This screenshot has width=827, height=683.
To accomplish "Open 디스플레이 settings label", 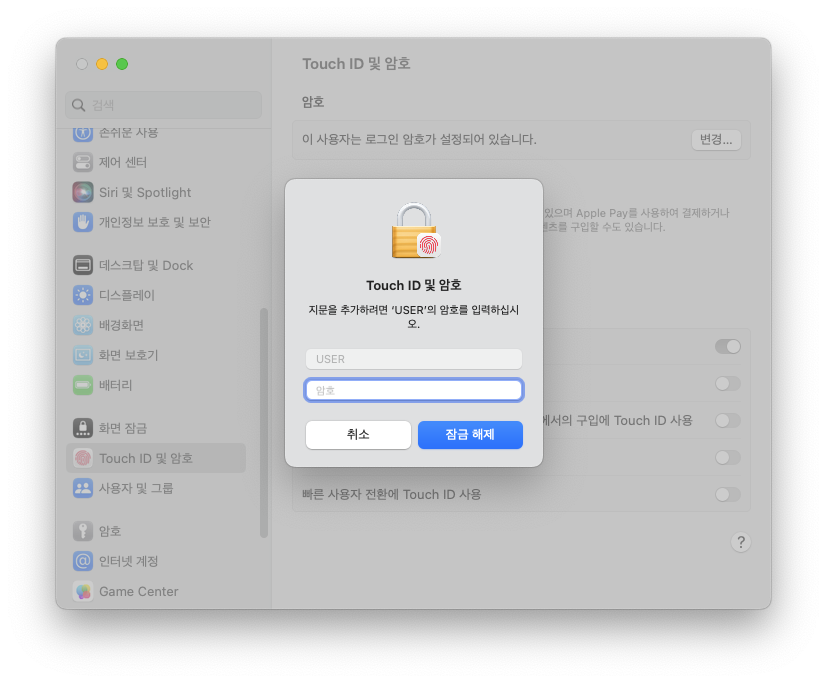I will pos(127,295).
